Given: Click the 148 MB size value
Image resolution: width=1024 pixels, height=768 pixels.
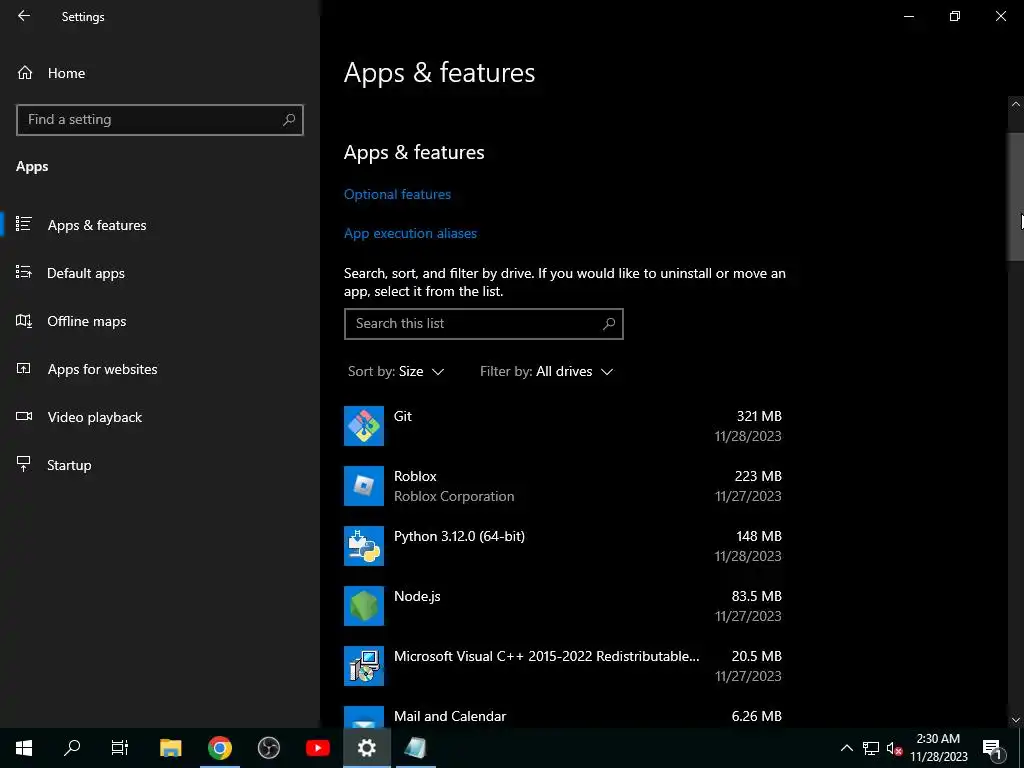Looking at the screenshot, I should [x=759, y=536].
